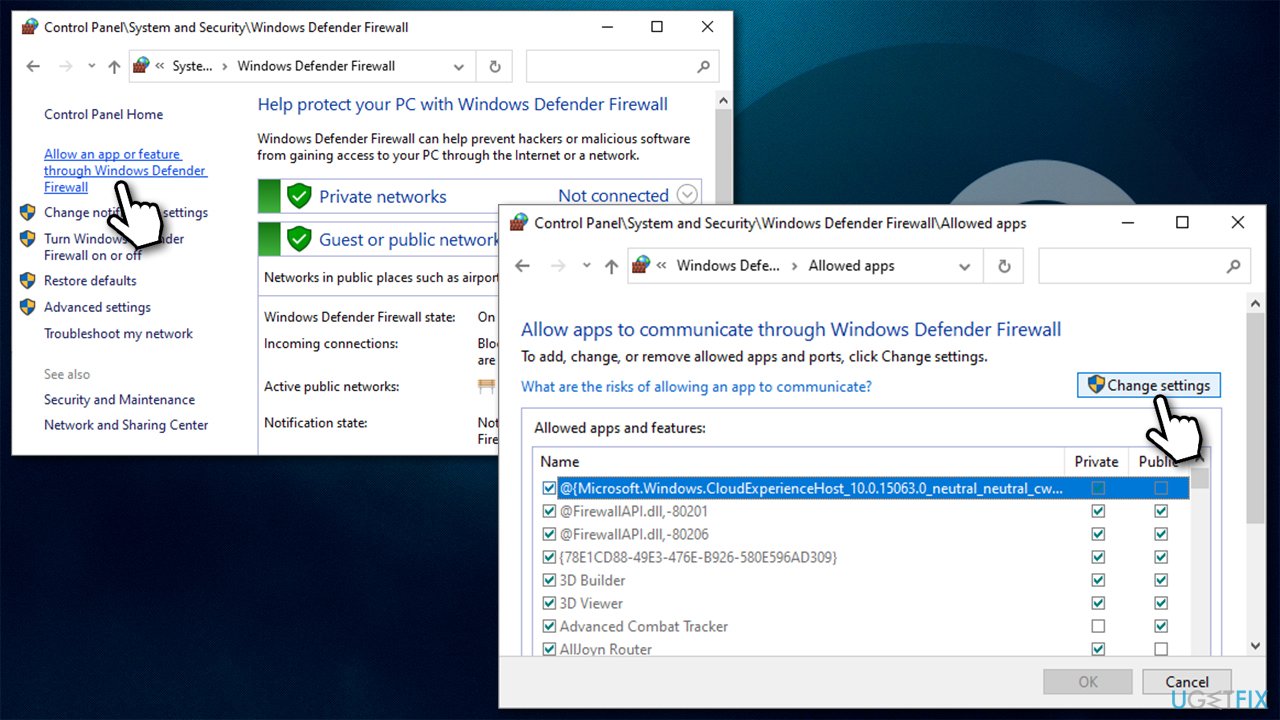Toggle Public checkbox for 3D Builder
1280x720 pixels.
point(1161,580)
